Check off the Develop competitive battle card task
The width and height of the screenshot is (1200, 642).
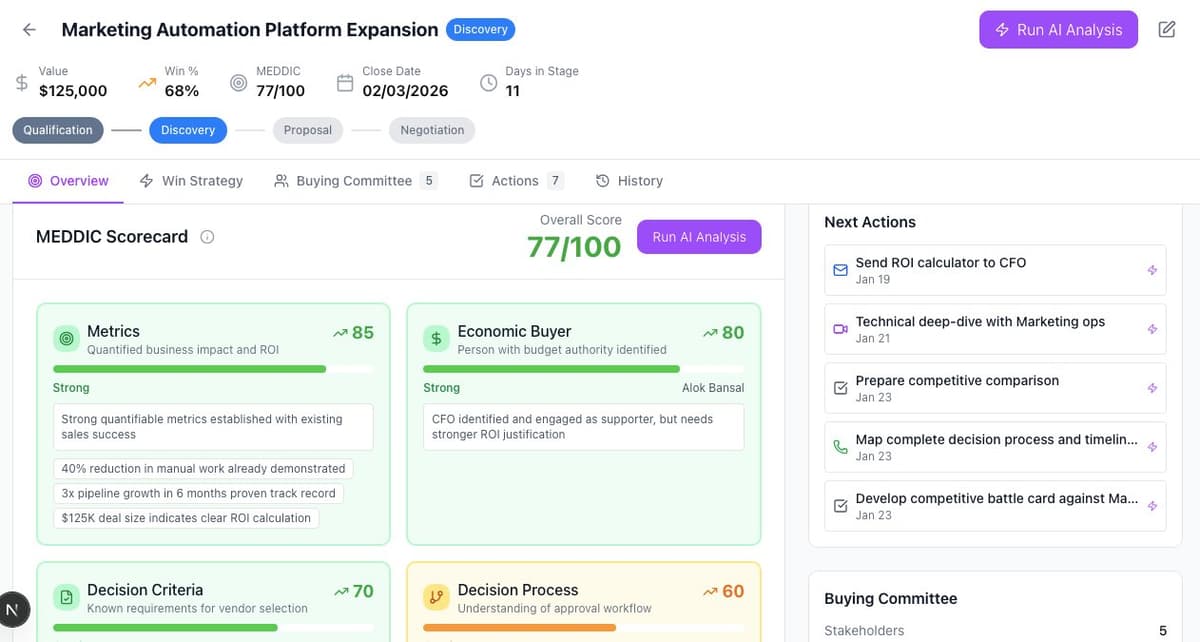[840, 506]
